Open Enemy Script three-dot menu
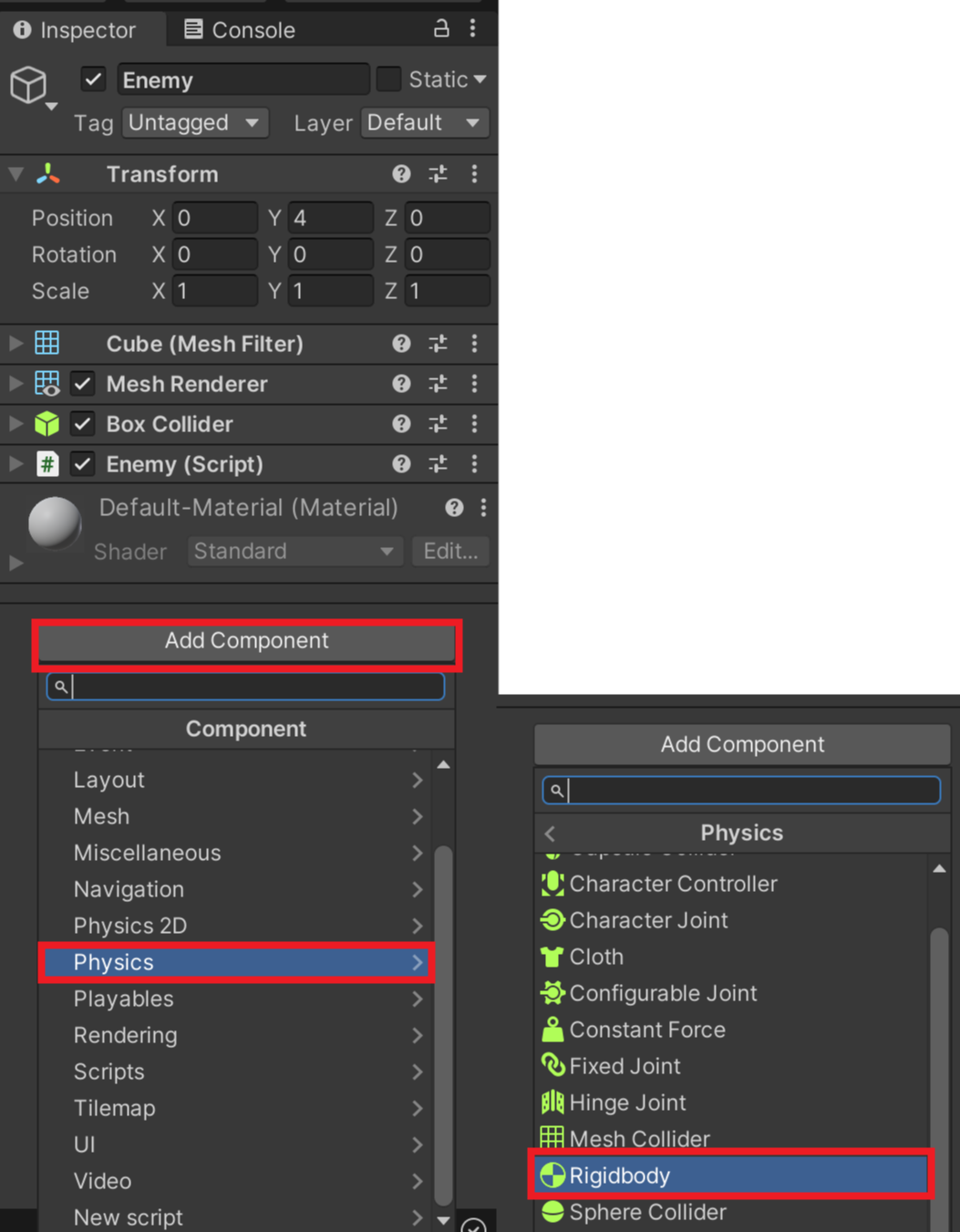 [x=474, y=463]
